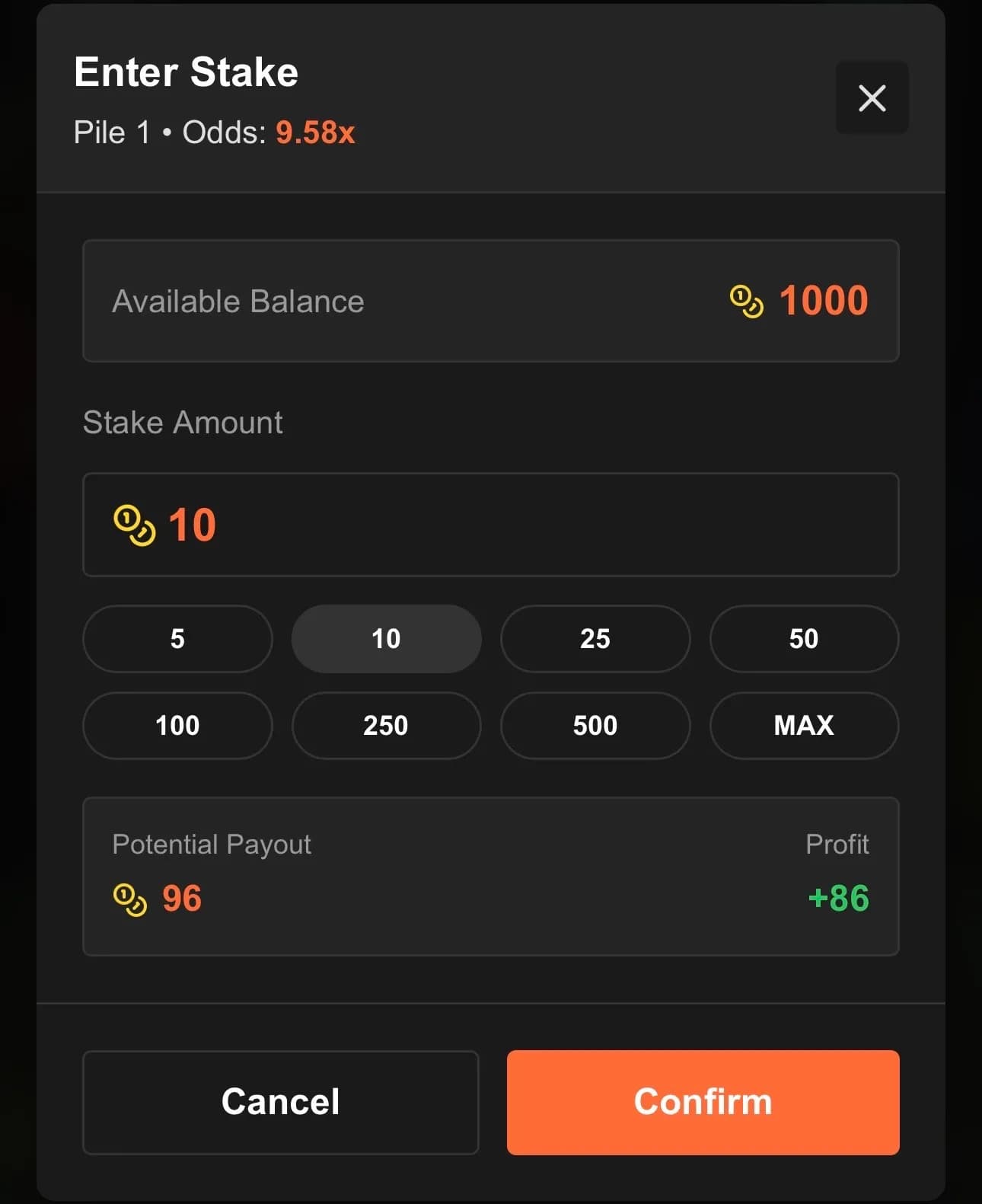Click the Enter Stake dialog title
982x1204 pixels.
(x=186, y=72)
